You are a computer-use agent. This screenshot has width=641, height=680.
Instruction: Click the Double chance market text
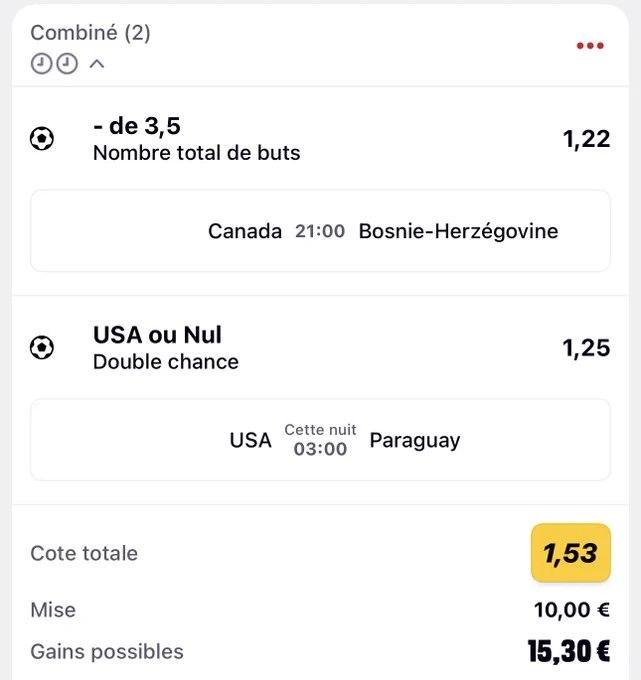[x=166, y=362]
